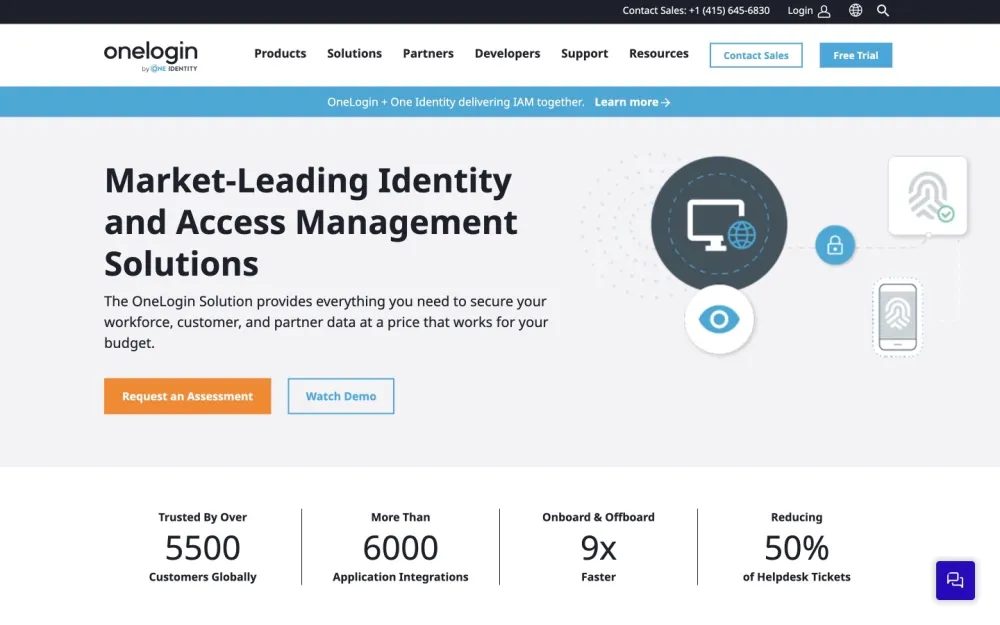
Task: Open the purple chat widget
Action: pyautogui.click(x=955, y=580)
